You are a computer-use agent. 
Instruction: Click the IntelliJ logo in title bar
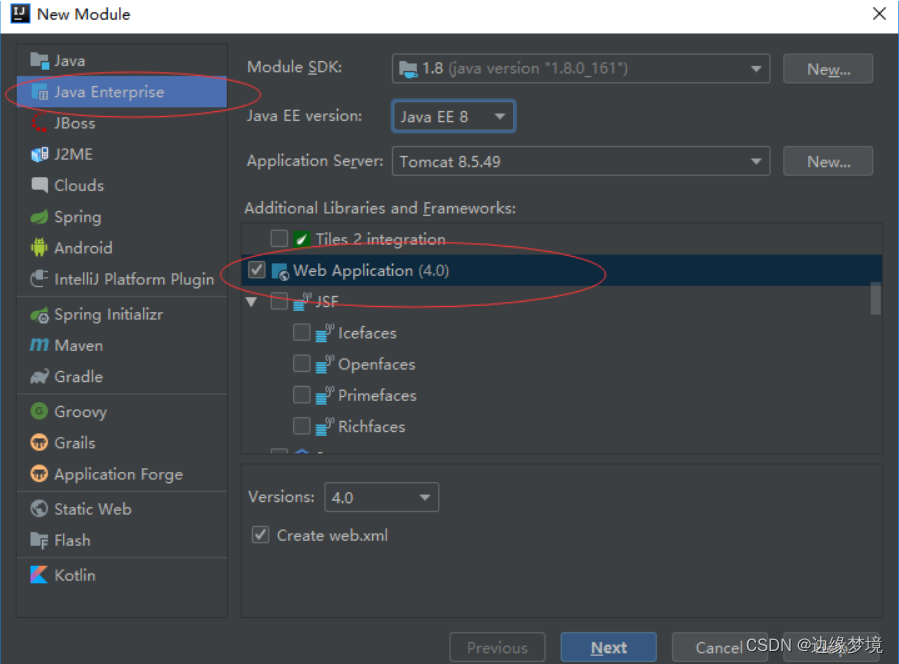pyautogui.click(x=20, y=13)
